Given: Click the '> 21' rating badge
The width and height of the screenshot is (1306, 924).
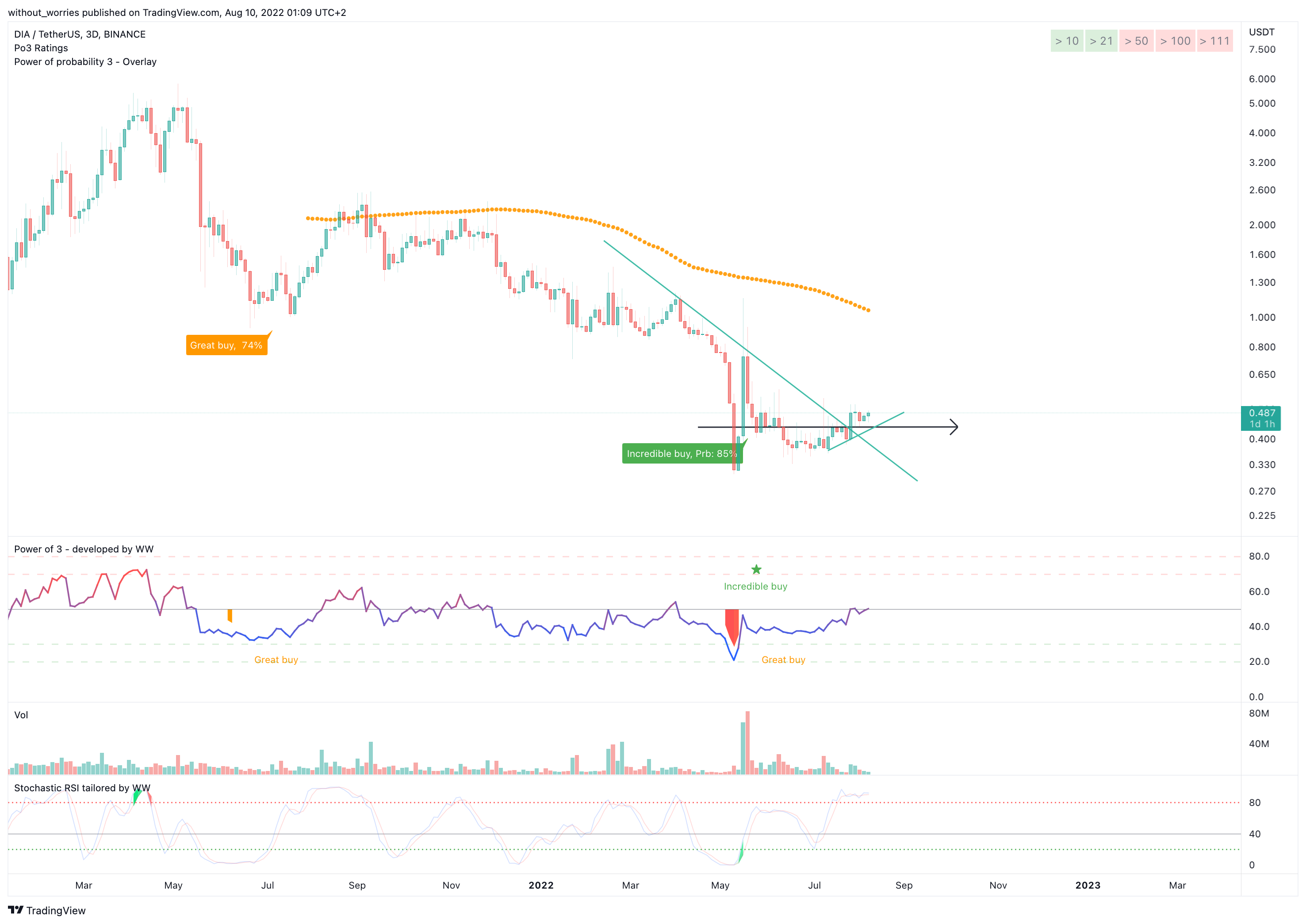Looking at the screenshot, I should pos(1101,41).
